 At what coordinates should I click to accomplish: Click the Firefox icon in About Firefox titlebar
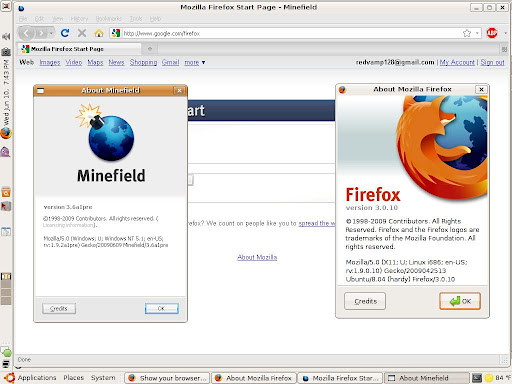coord(342,89)
